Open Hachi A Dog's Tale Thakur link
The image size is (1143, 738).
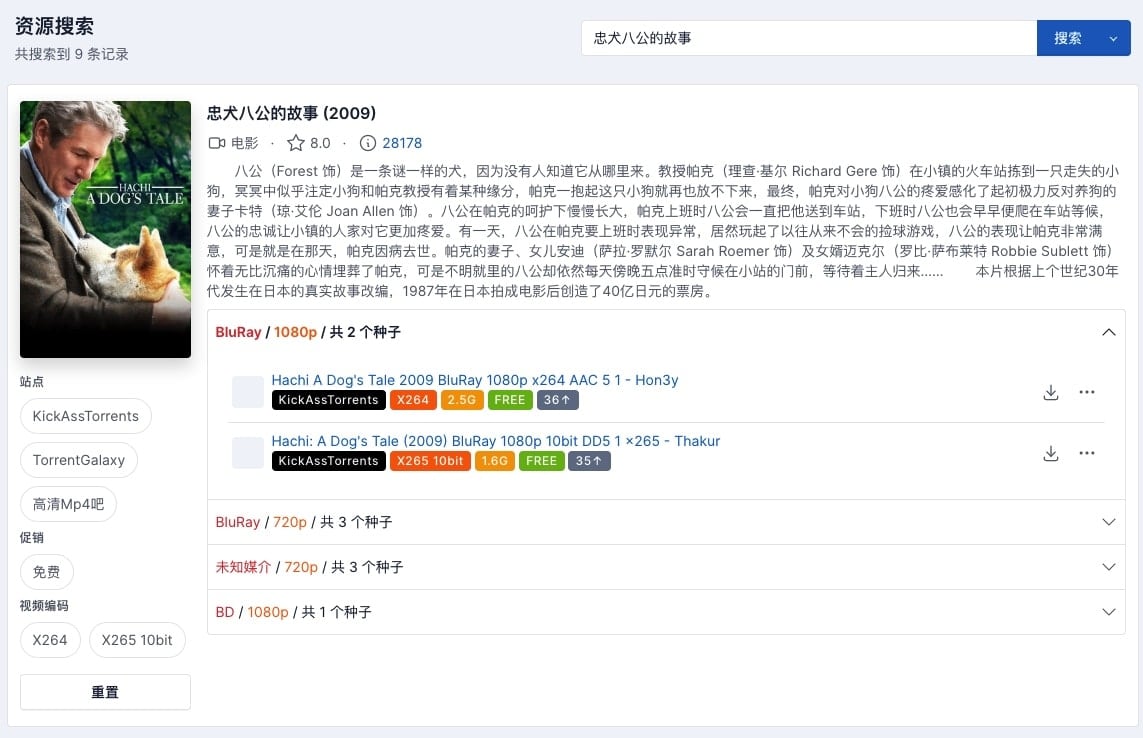tap(496, 441)
